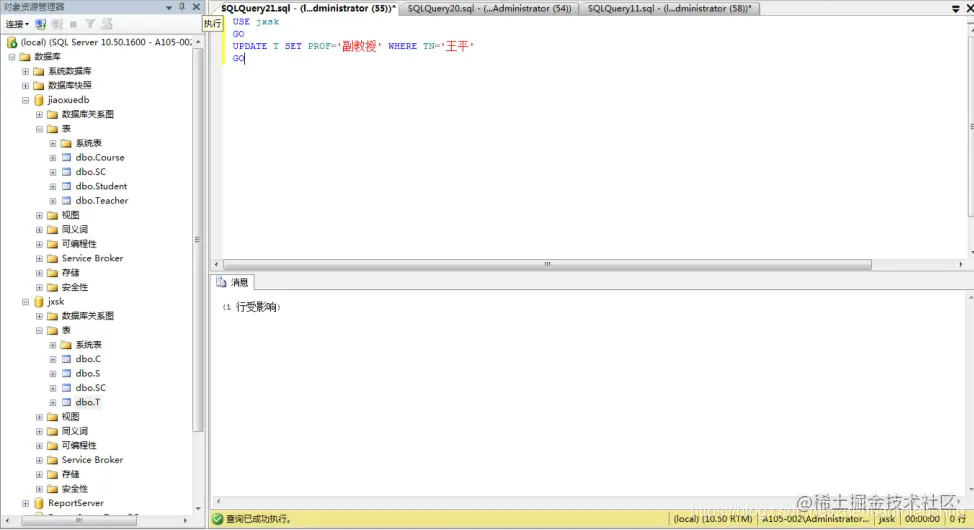Image resolution: width=974 pixels, height=530 pixels.
Task: Select 同义词 under jxsk
Action: coord(75,431)
